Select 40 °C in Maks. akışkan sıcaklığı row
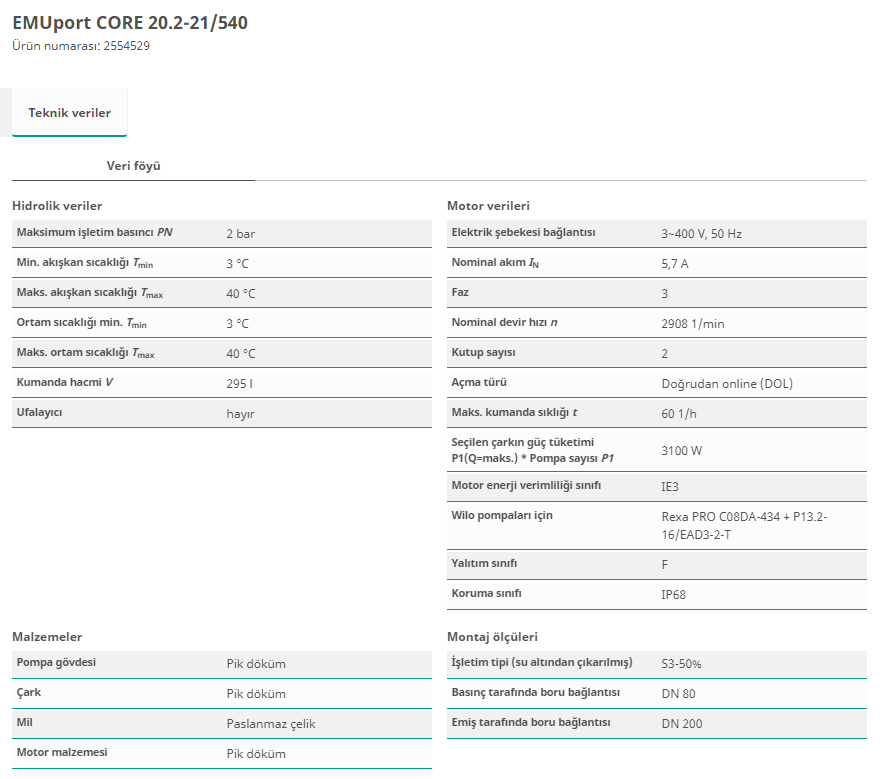This screenshot has height=779, width=890. tap(241, 294)
